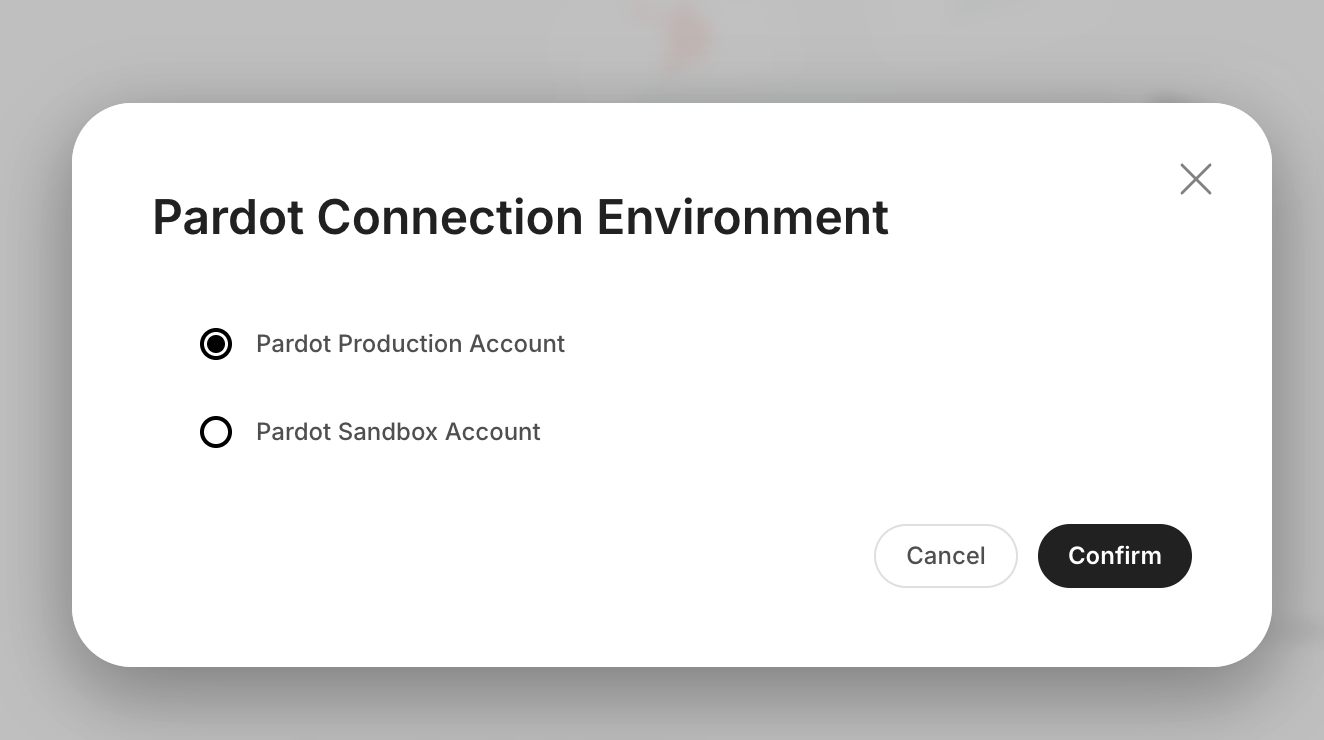Click the "Pardot Production Account" label text
Image resolution: width=1324 pixels, height=740 pixels.
[410, 344]
